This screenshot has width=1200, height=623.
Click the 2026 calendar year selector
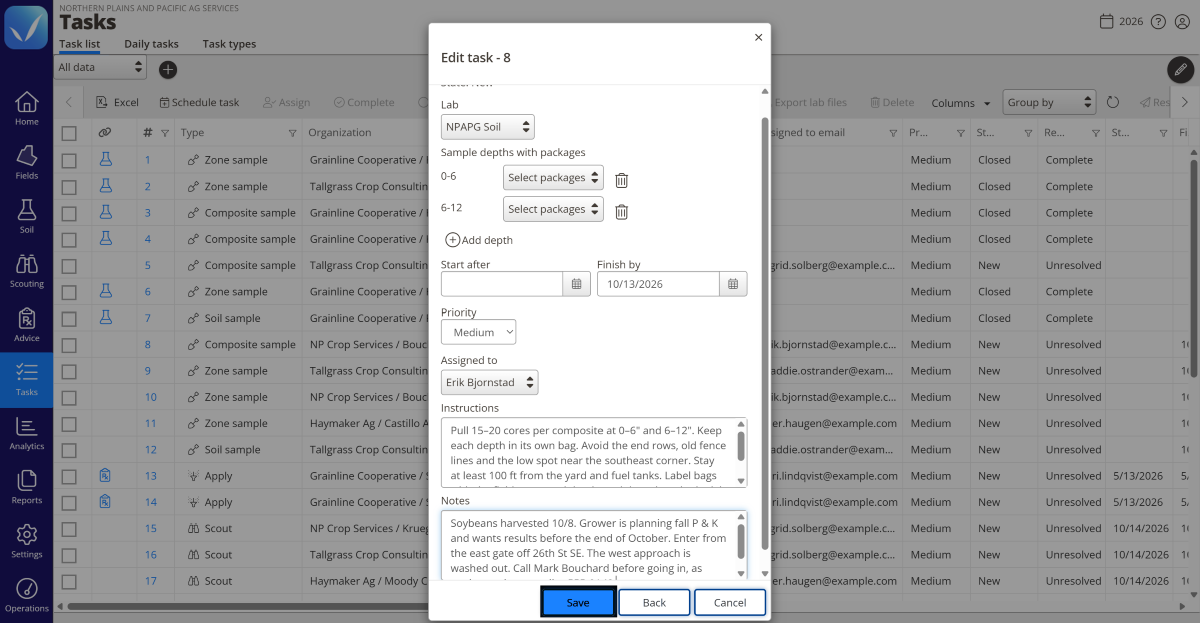pos(1121,22)
